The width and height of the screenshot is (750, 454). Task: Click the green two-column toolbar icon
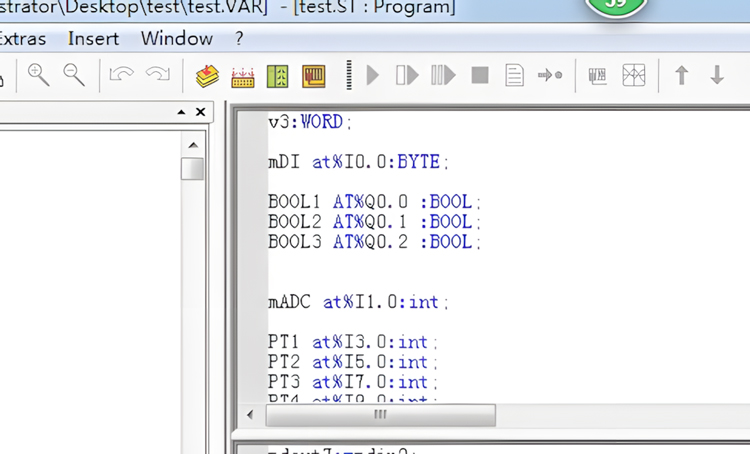[x=278, y=76]
